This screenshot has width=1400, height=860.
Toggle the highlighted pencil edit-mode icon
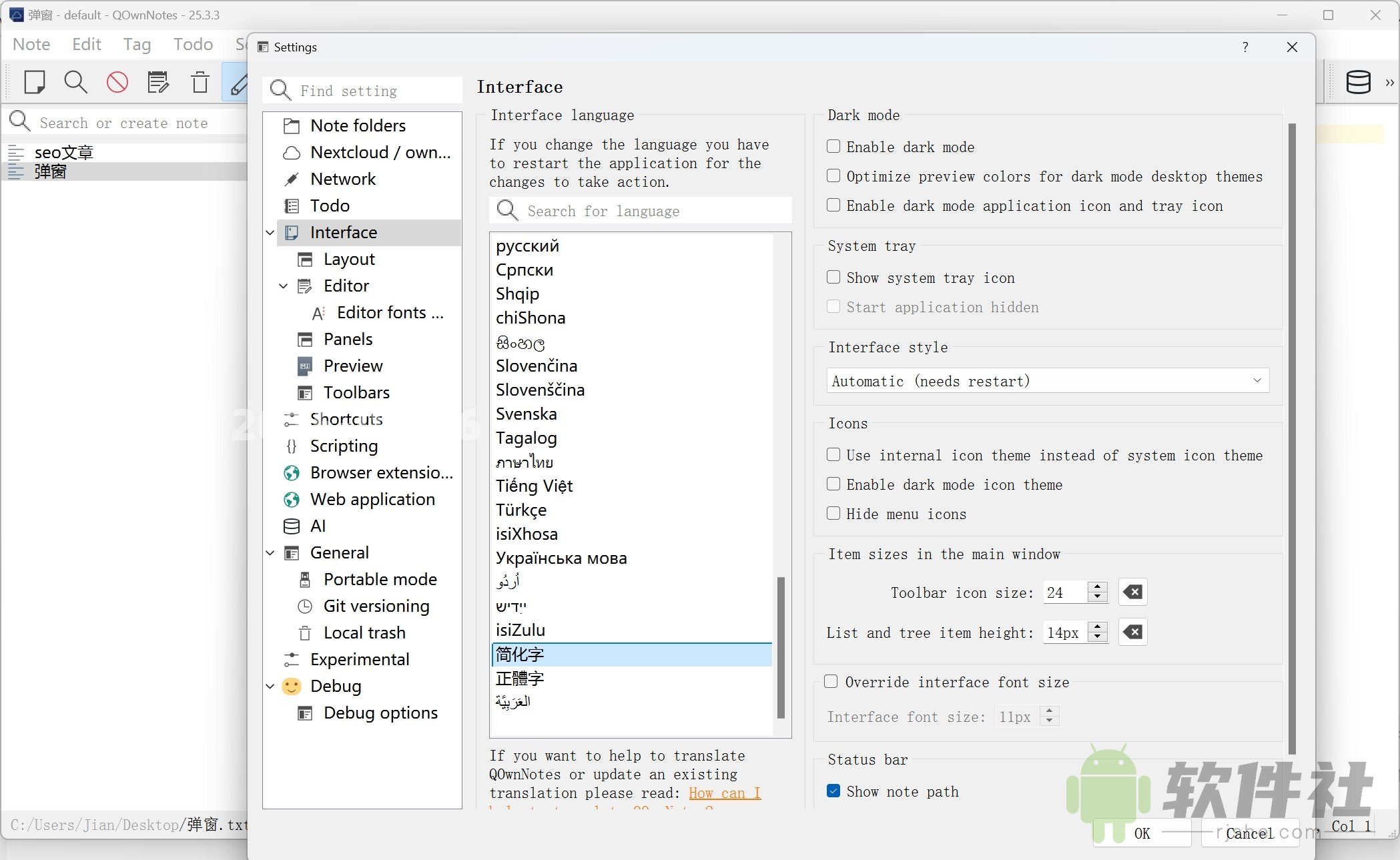pyautogui.click(x=238, y=82)
